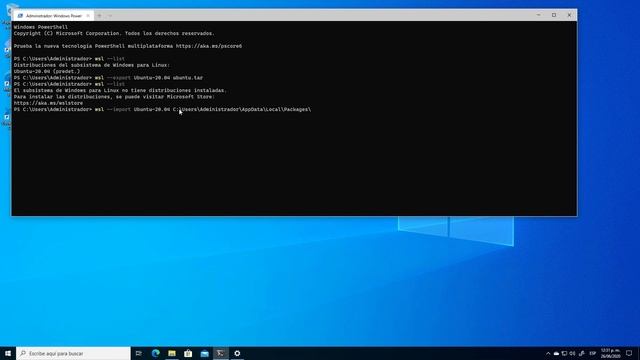Minimize the Windows Terminal window

pyautogui.click(x=538, y=15)
